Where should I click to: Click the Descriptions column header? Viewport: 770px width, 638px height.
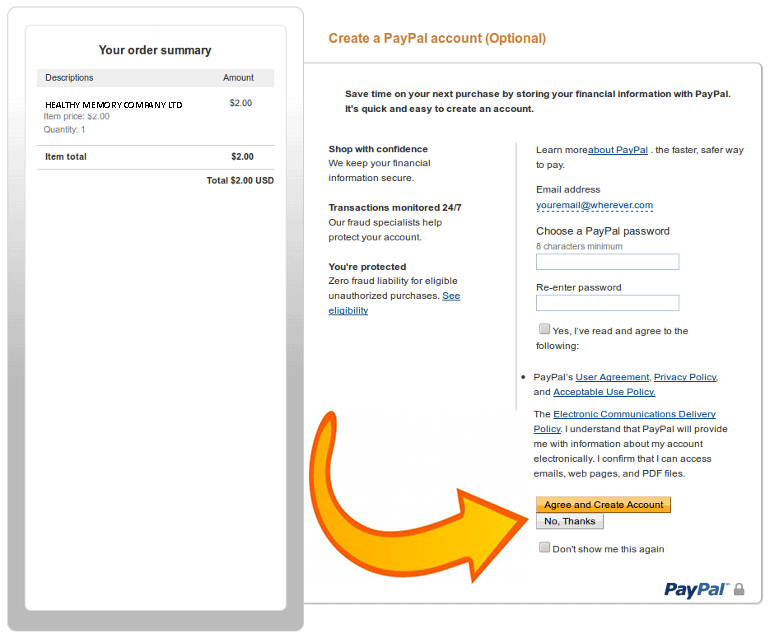(69, 78)
